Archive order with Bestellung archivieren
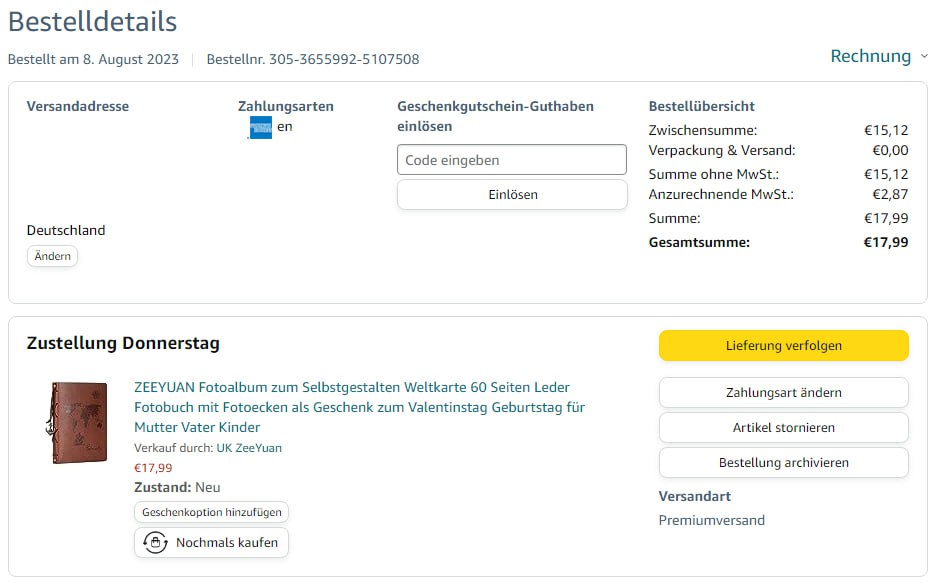This screenshot has width=935, height=585. pyautogui.click(x=783, y=463)
